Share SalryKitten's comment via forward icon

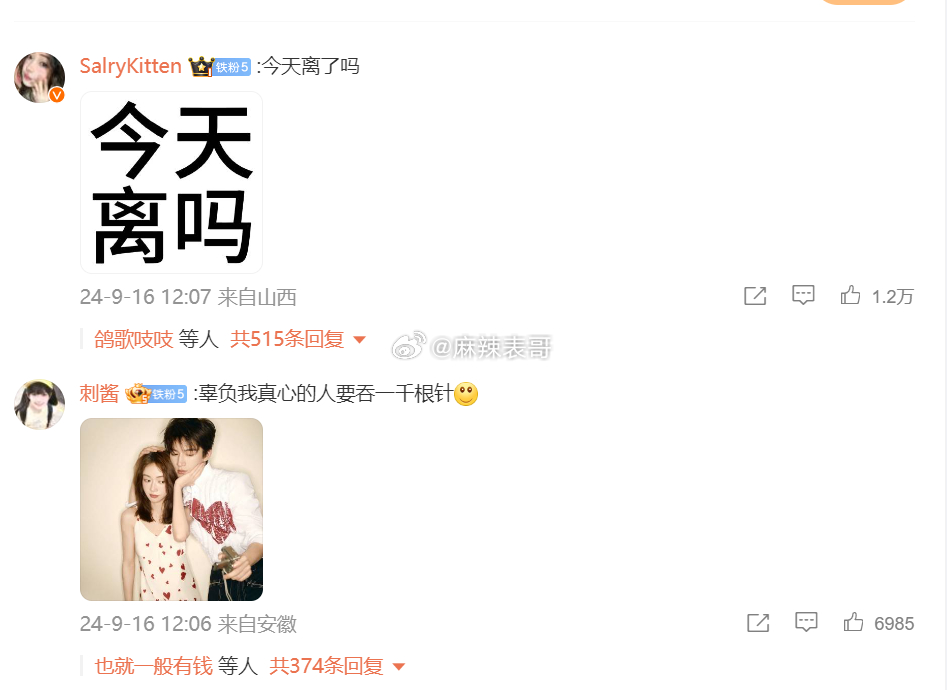[755, 295]
